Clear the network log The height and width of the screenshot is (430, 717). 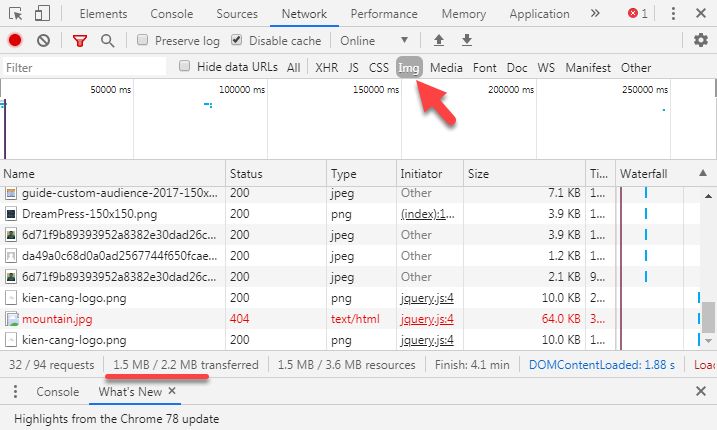pos(43,40)
